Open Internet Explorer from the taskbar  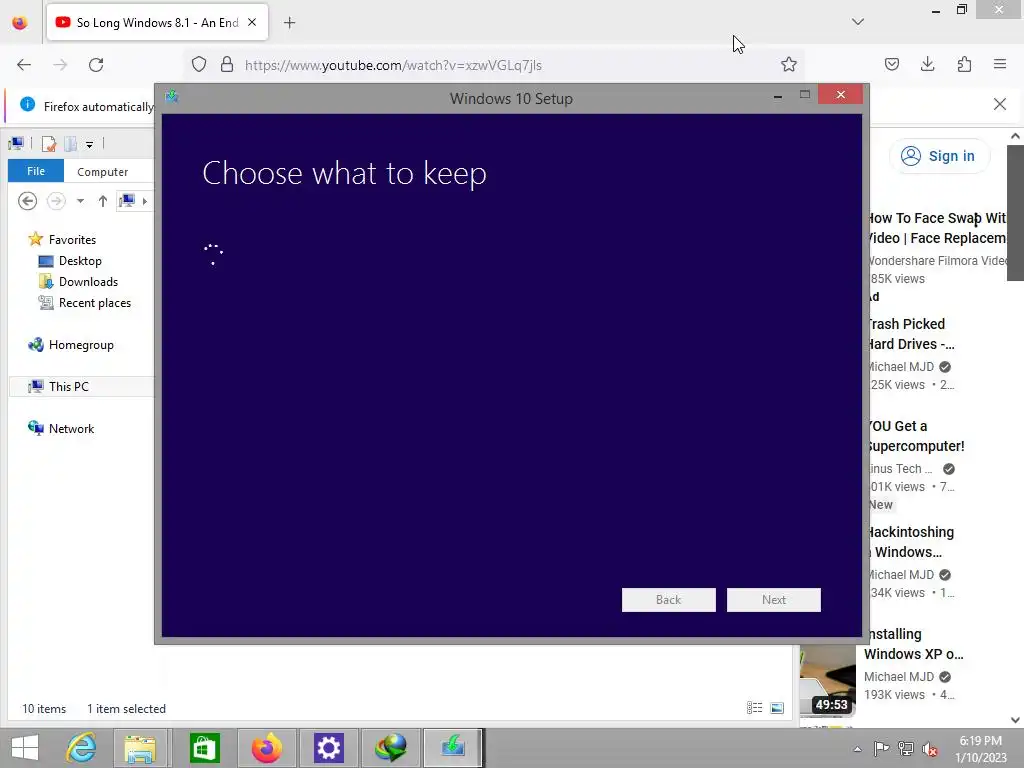[82, 748]
